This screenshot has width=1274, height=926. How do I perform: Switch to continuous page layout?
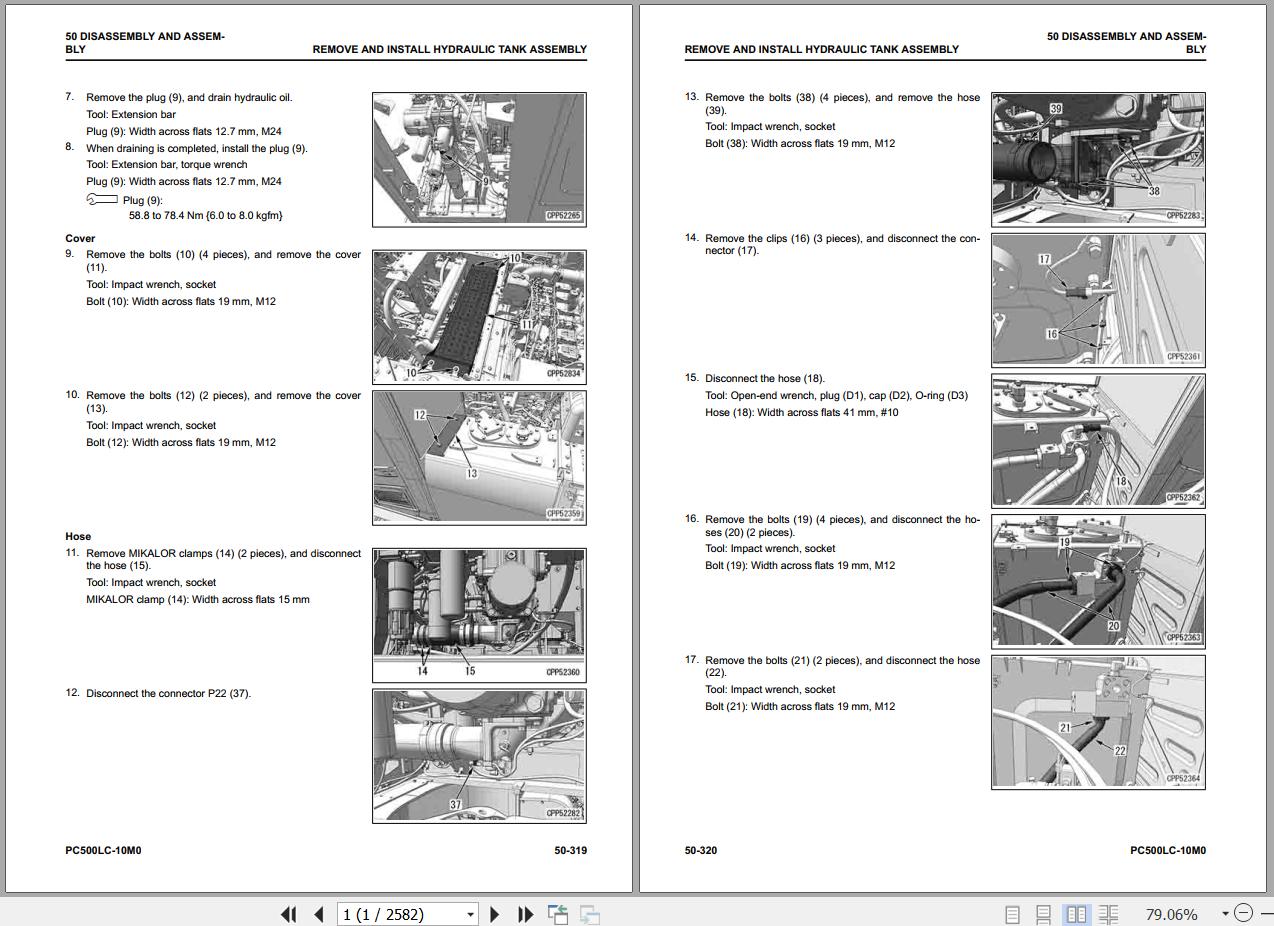tap(1044, 914)
